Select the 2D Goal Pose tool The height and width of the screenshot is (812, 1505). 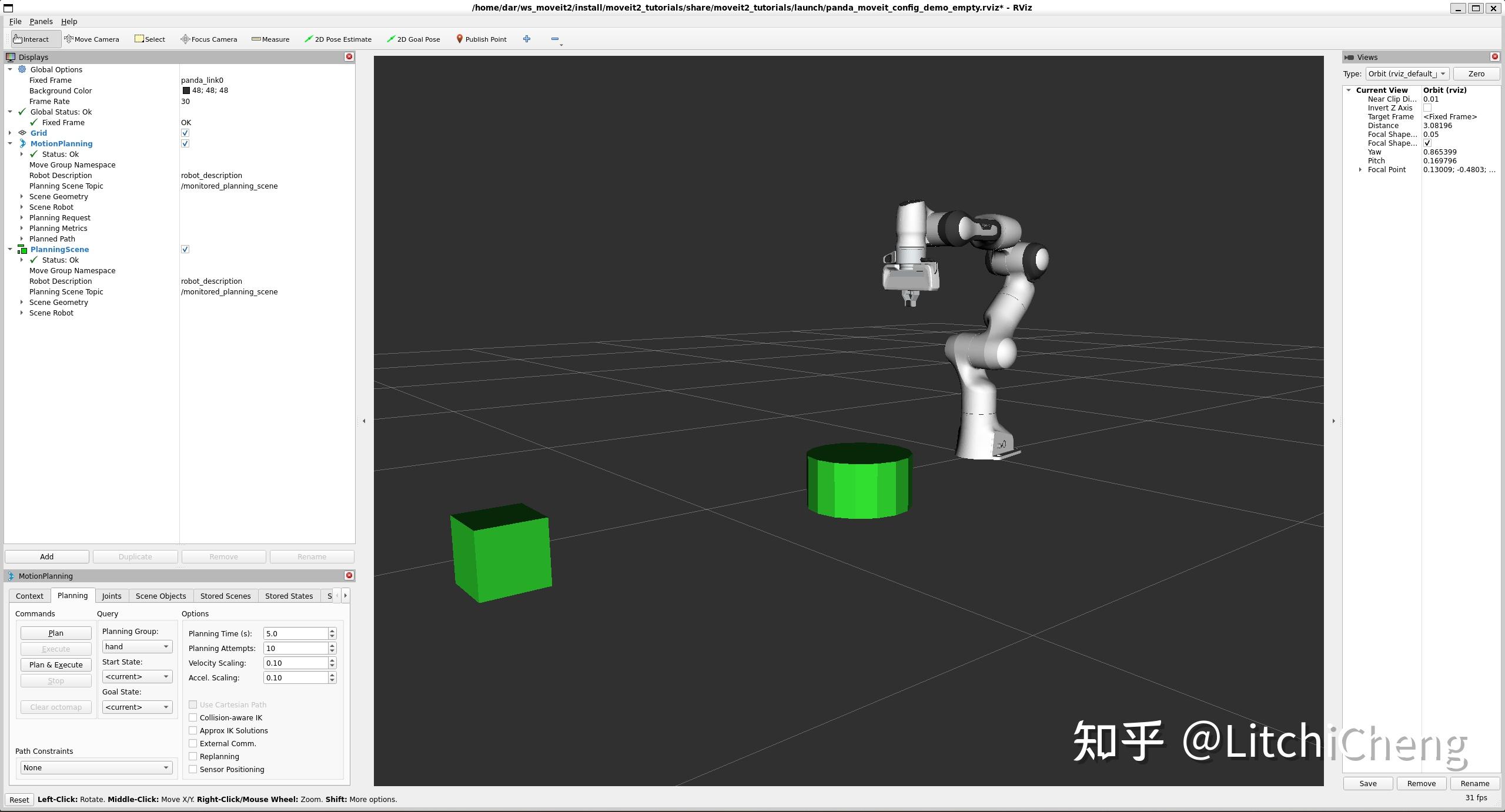[x=413, y=39]
